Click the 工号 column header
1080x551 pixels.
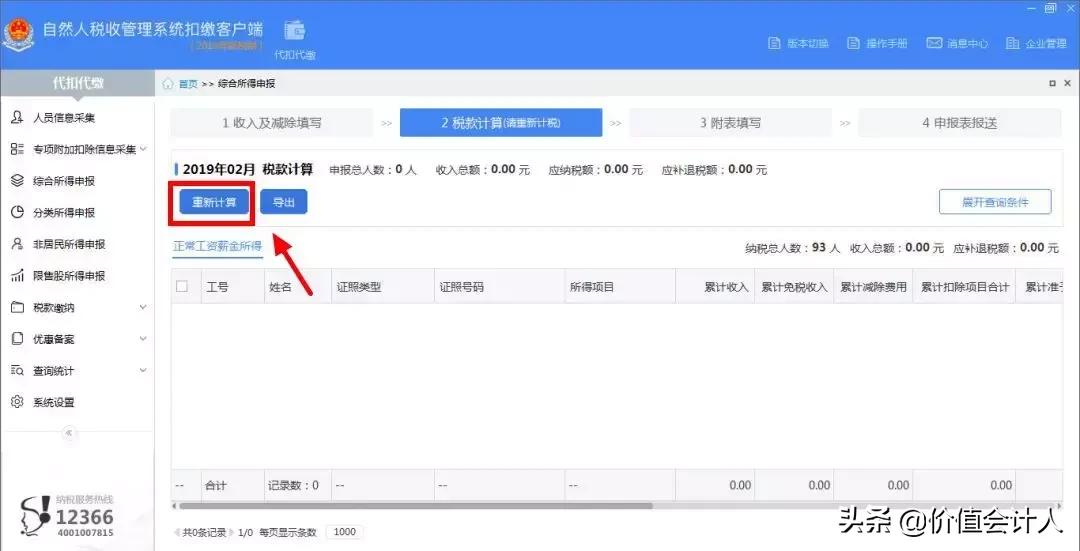coord(232,287)
